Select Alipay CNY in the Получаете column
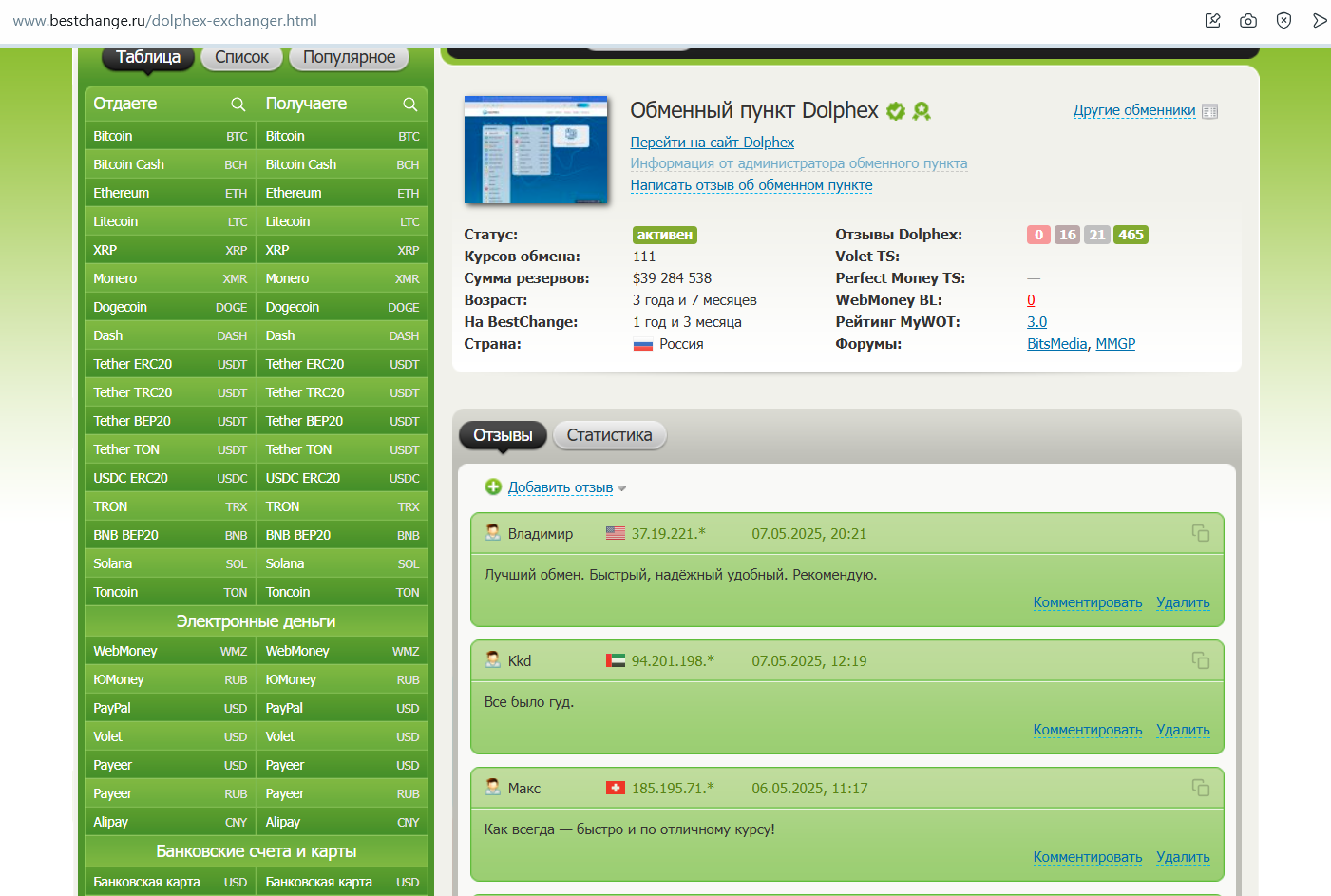This screenshot has height=896, width=1331. click(342, 822)
